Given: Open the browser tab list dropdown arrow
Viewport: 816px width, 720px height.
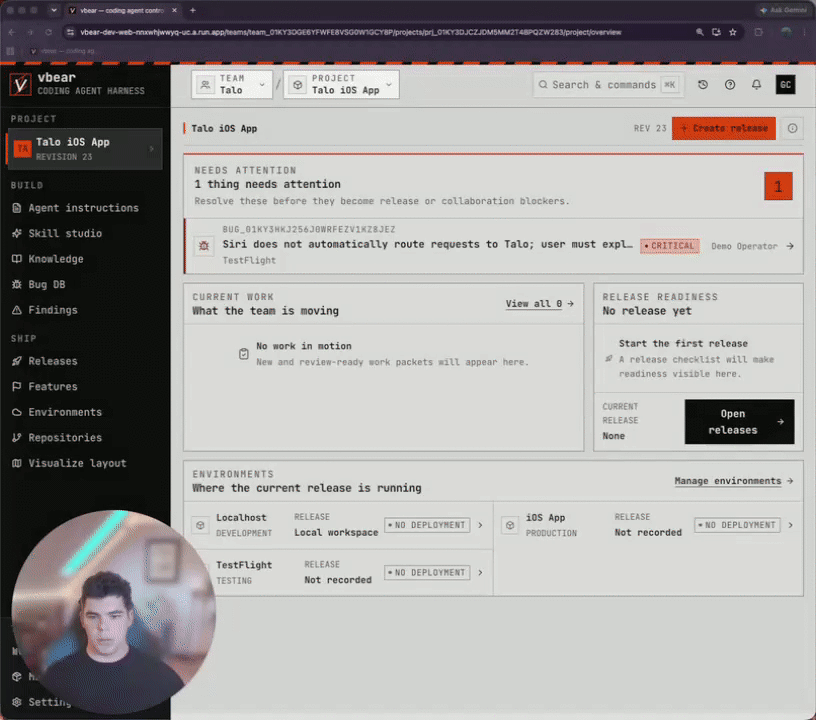Looking at the screenshot, I should 54,10.
